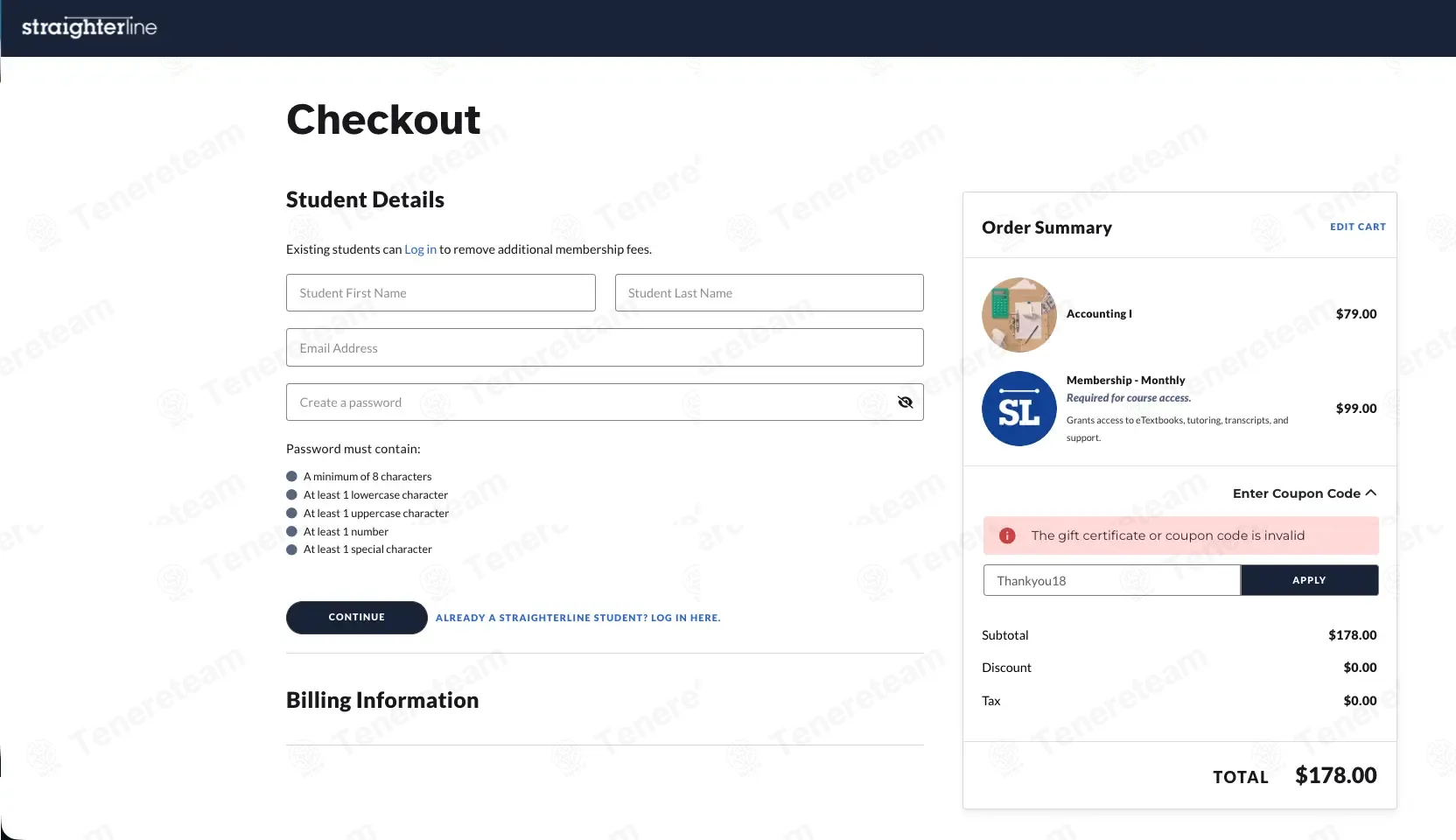This screenshot has width=1456, height=840.
Task: Click the Tax label
Action: click(x=990, y=701)
